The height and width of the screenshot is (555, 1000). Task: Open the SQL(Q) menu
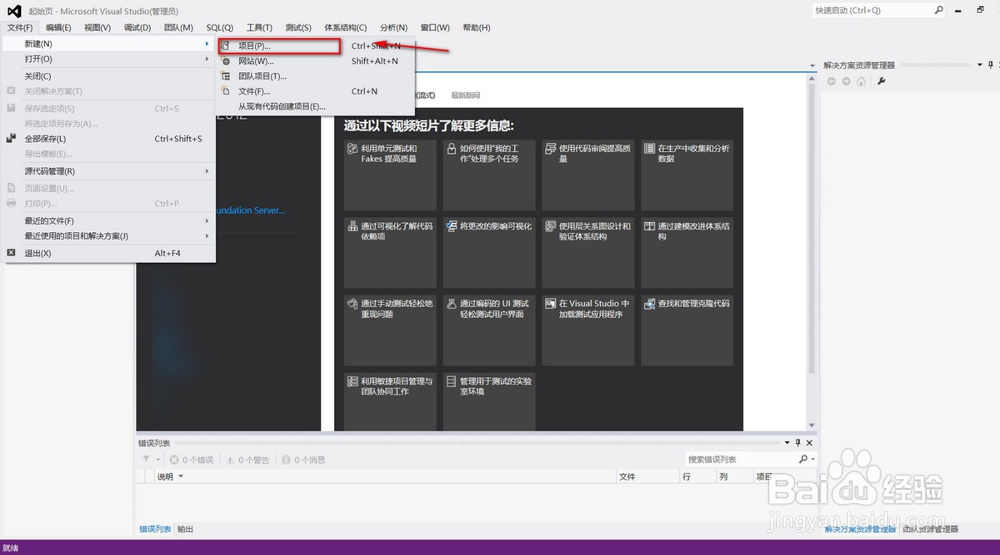click(x=219, y=27)
